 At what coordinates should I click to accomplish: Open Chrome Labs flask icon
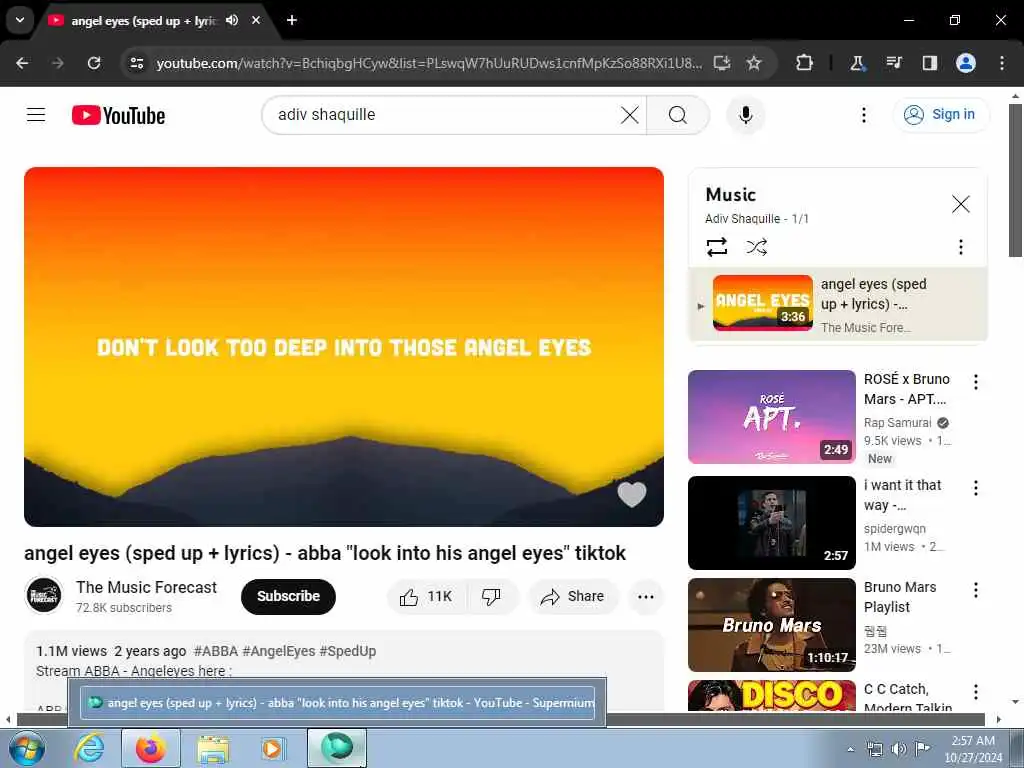click(857, 63)
